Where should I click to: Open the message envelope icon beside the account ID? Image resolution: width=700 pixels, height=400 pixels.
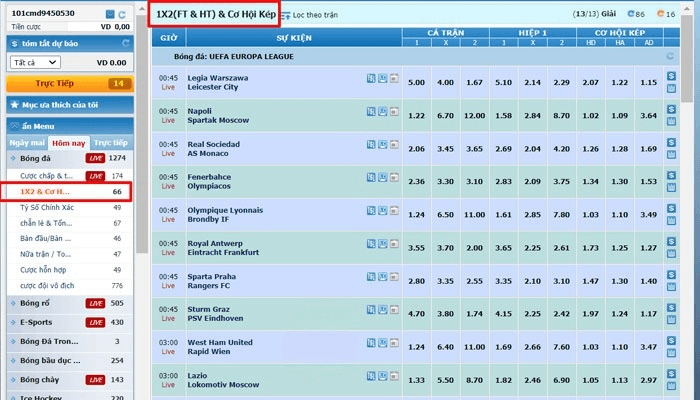point(110,14)
